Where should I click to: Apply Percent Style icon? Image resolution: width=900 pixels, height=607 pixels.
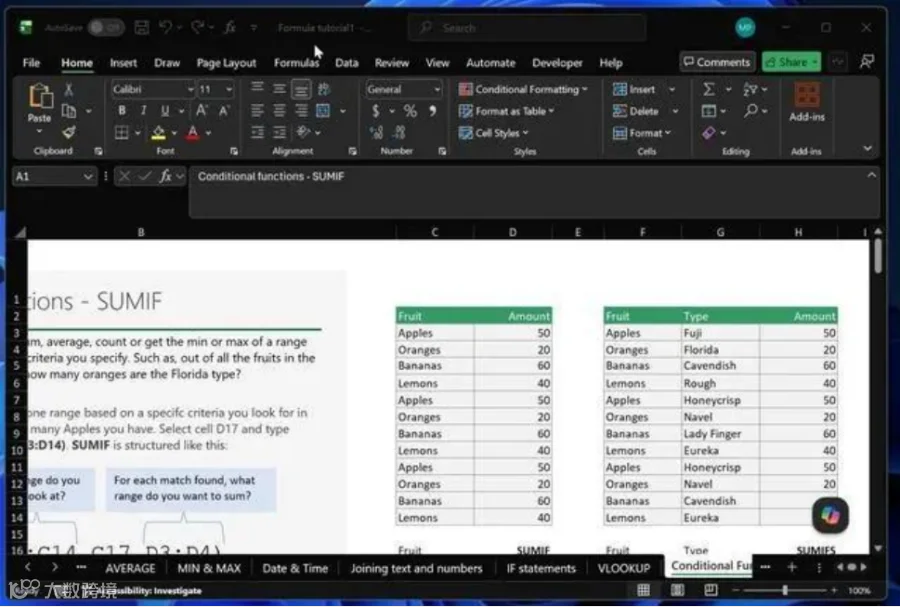[410, 111]
